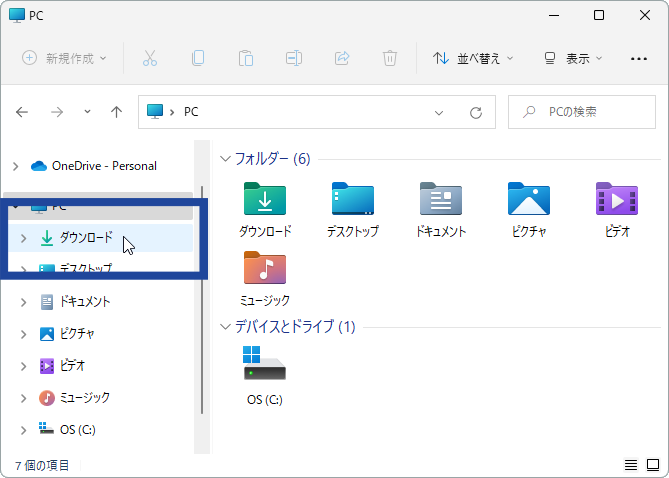Screen dimensions: 669x478
Task: Collapse the フォルダー (6) group header
Action: coord(226,159)
